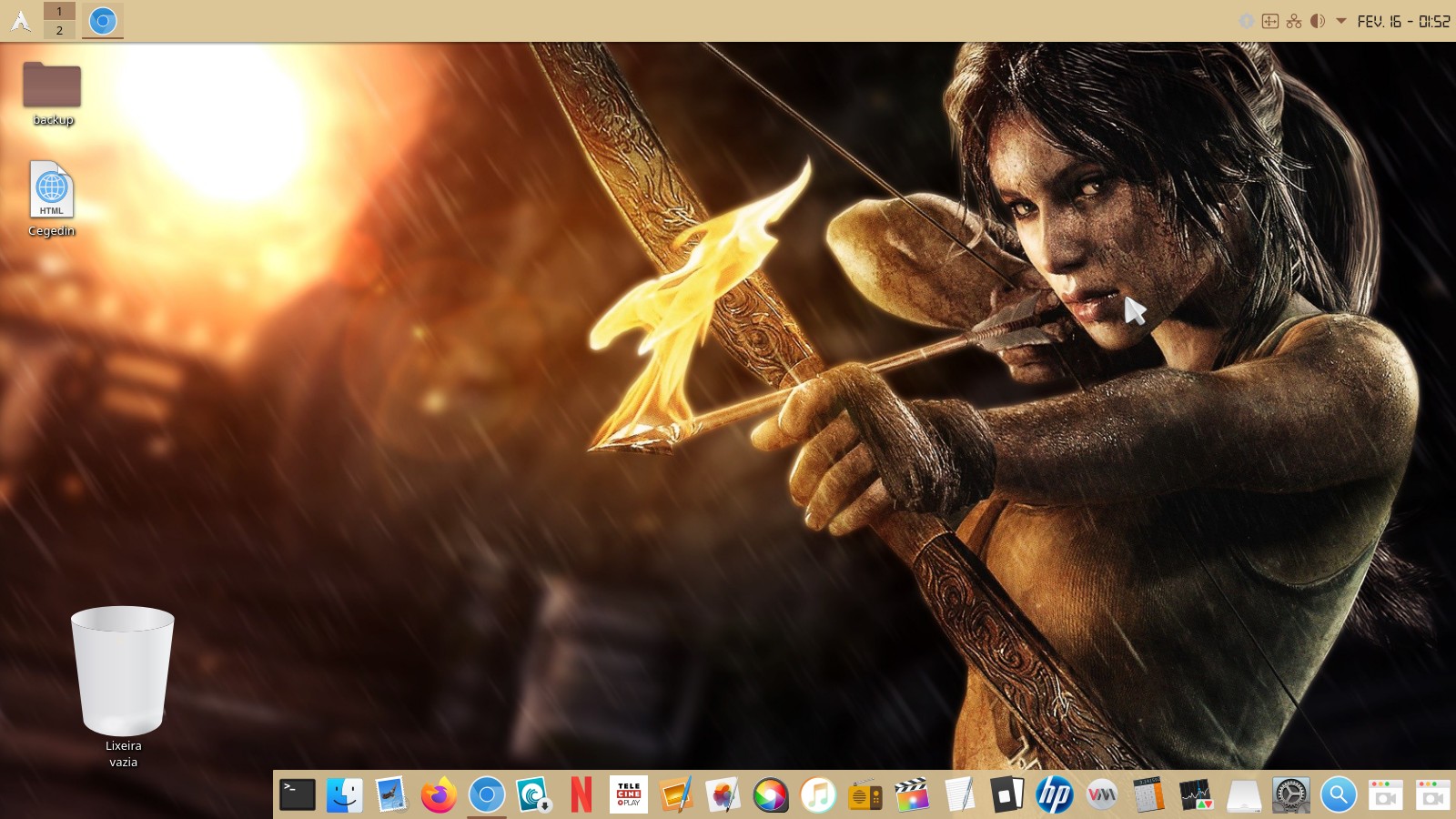The height and width of the screenshot is (819, 1456).
Task: Open the volume control tray icon
Action: pyautogui.click(x=1318, y=21)
